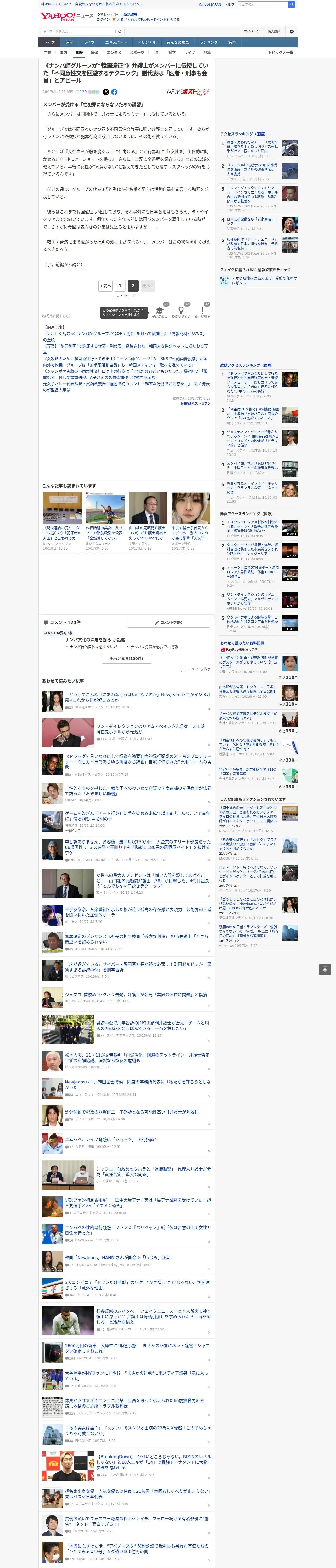Click the 新しい視点 exclamation reaction
This screenshot has height=1568, width=336.
203,310
